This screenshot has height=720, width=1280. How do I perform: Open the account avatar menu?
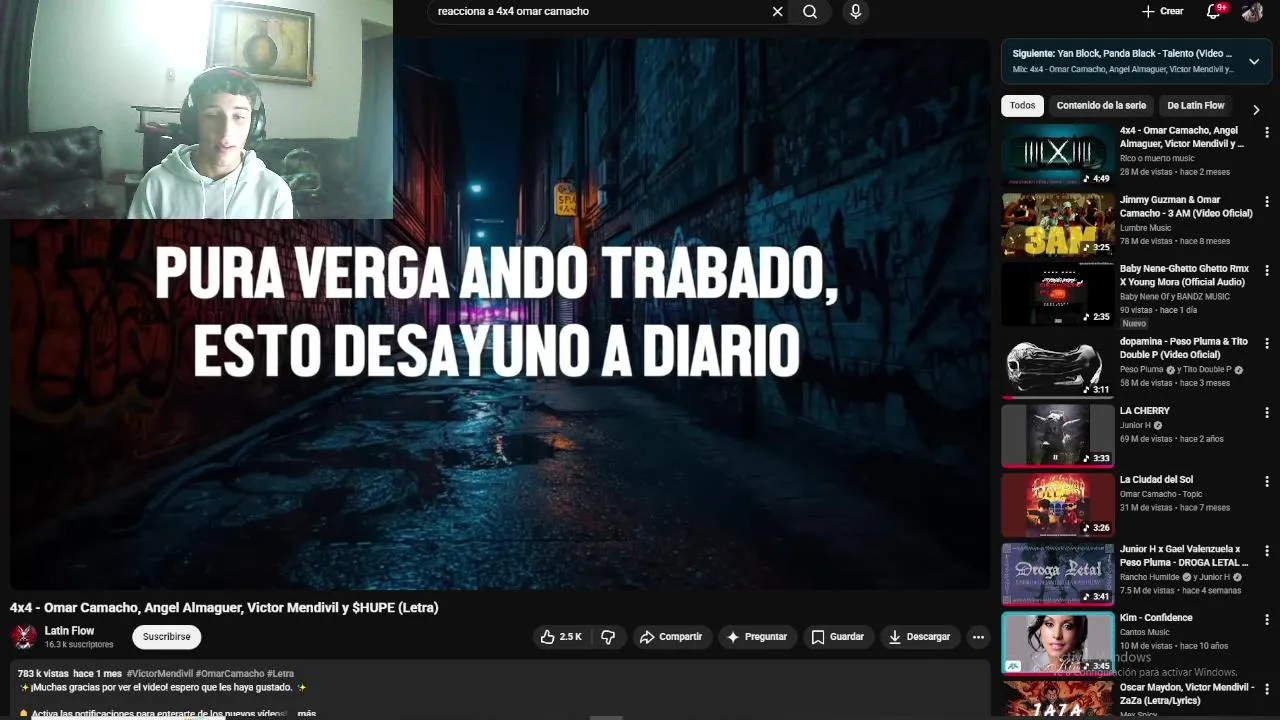1252,12
